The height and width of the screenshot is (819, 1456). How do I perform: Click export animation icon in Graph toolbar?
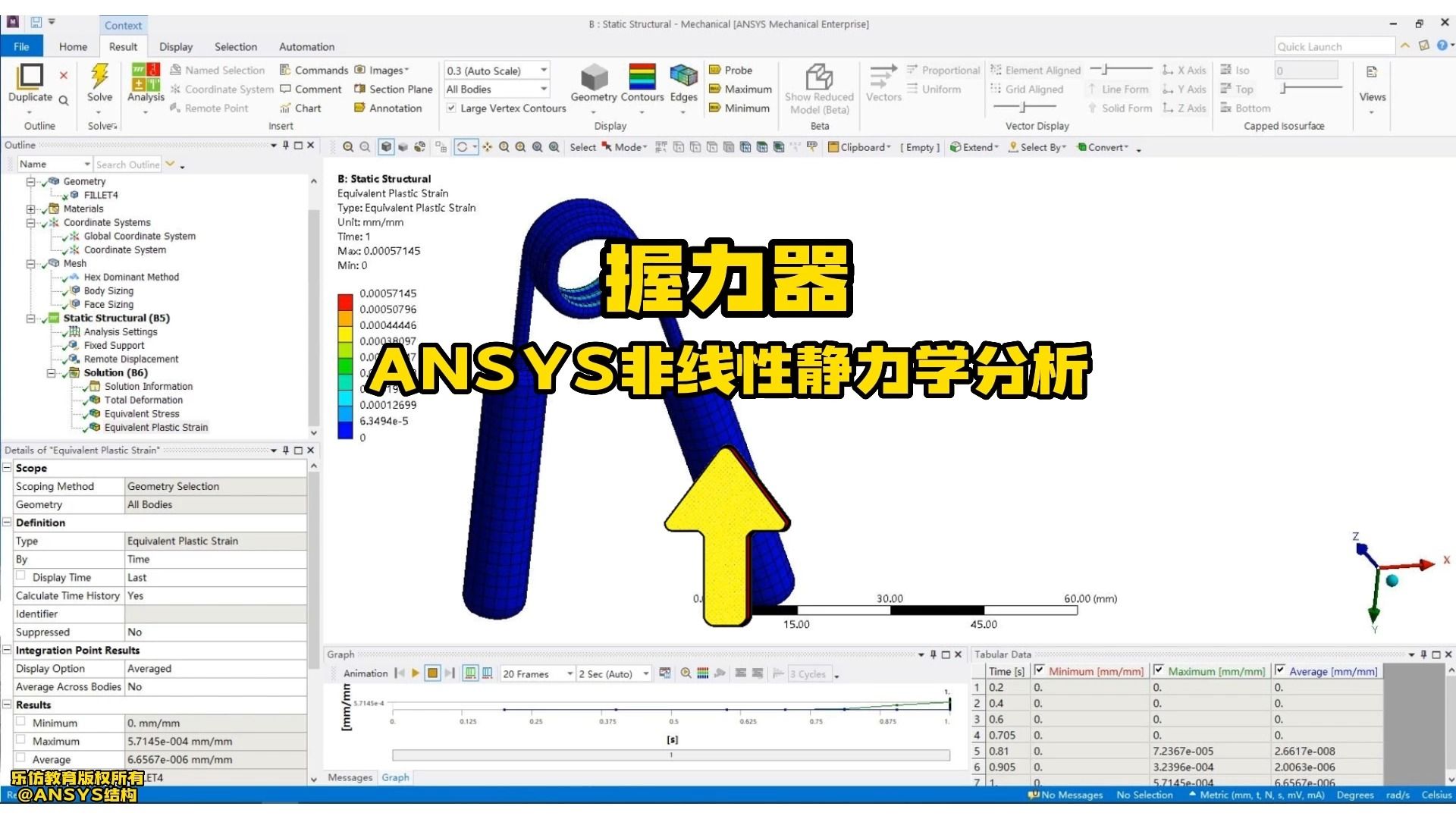coord(665,673)
